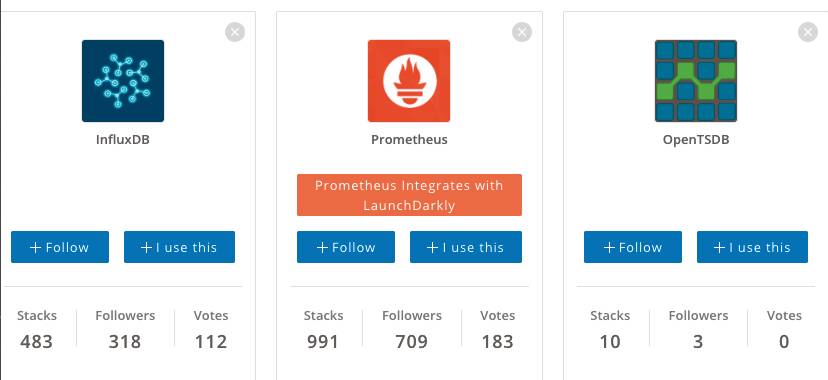Click the InfluxDB logo icon
The image size is (828, 380).
tap(123, 81)
